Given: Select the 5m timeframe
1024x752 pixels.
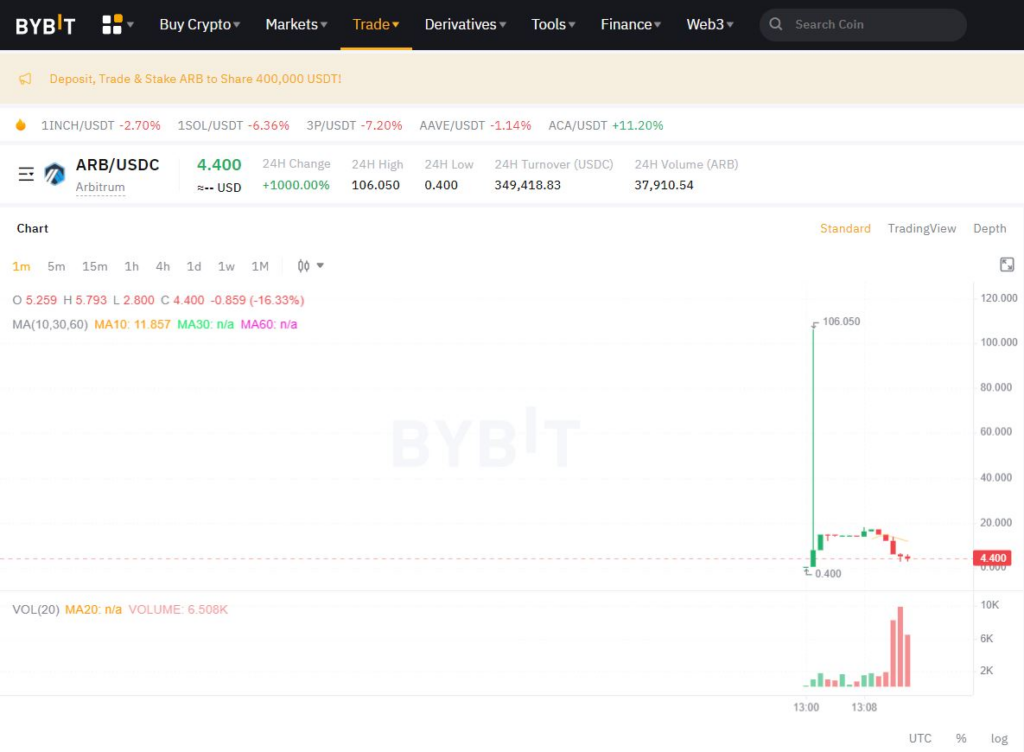Looking at the screenshot, I should pos(56,266).
